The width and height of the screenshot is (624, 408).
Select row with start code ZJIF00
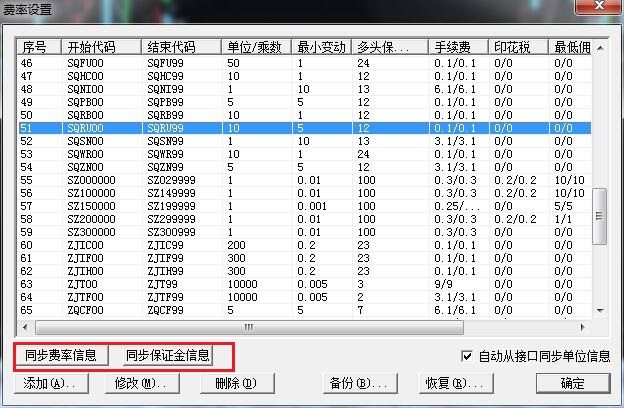[304, 258]
